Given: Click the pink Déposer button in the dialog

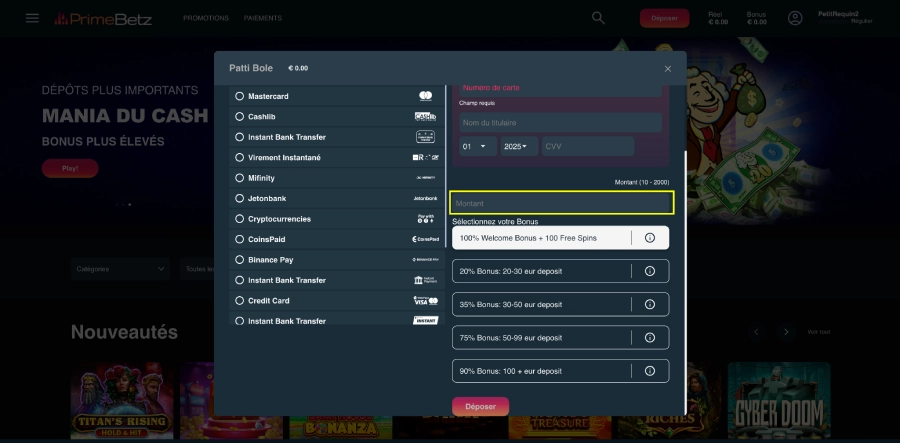Looking at the screenshot, I should tap(480, 406).
